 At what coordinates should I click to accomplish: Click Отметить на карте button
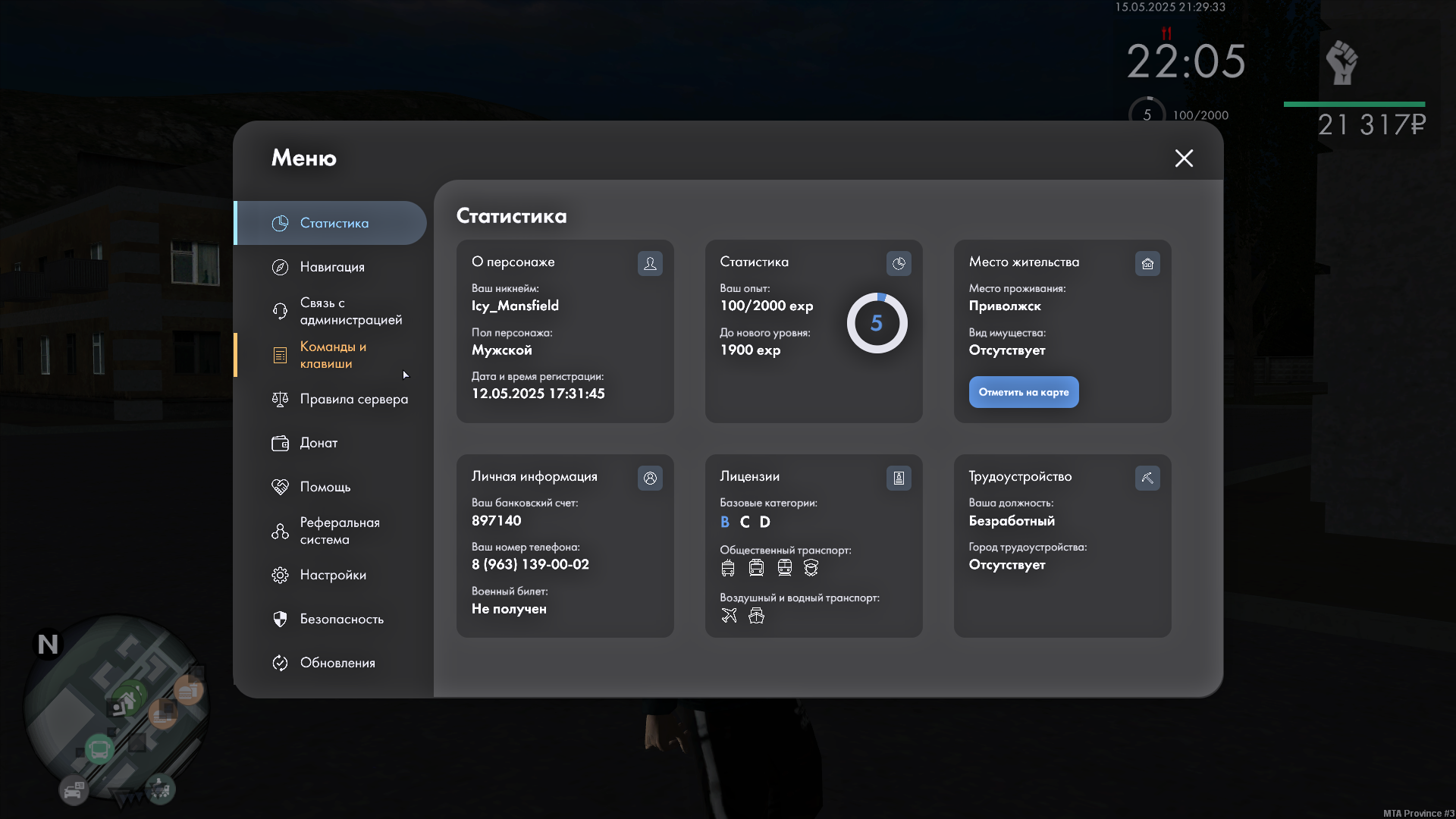coord(1023,392)
